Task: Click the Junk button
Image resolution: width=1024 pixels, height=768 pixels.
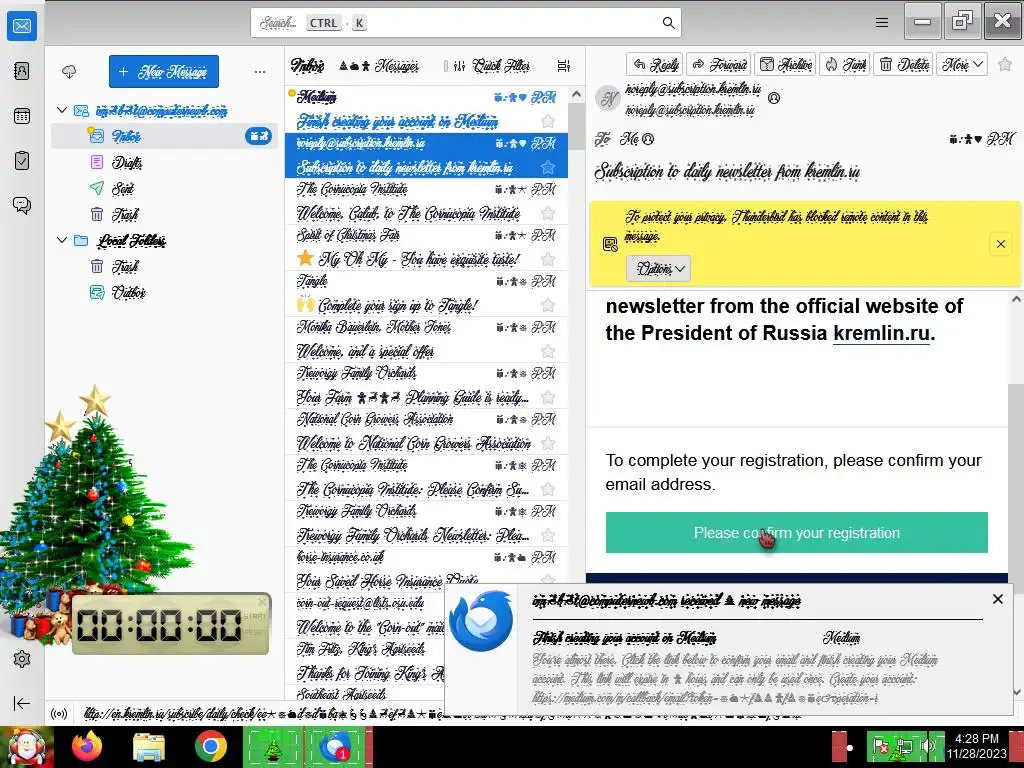Action: (x=845, y=64)
